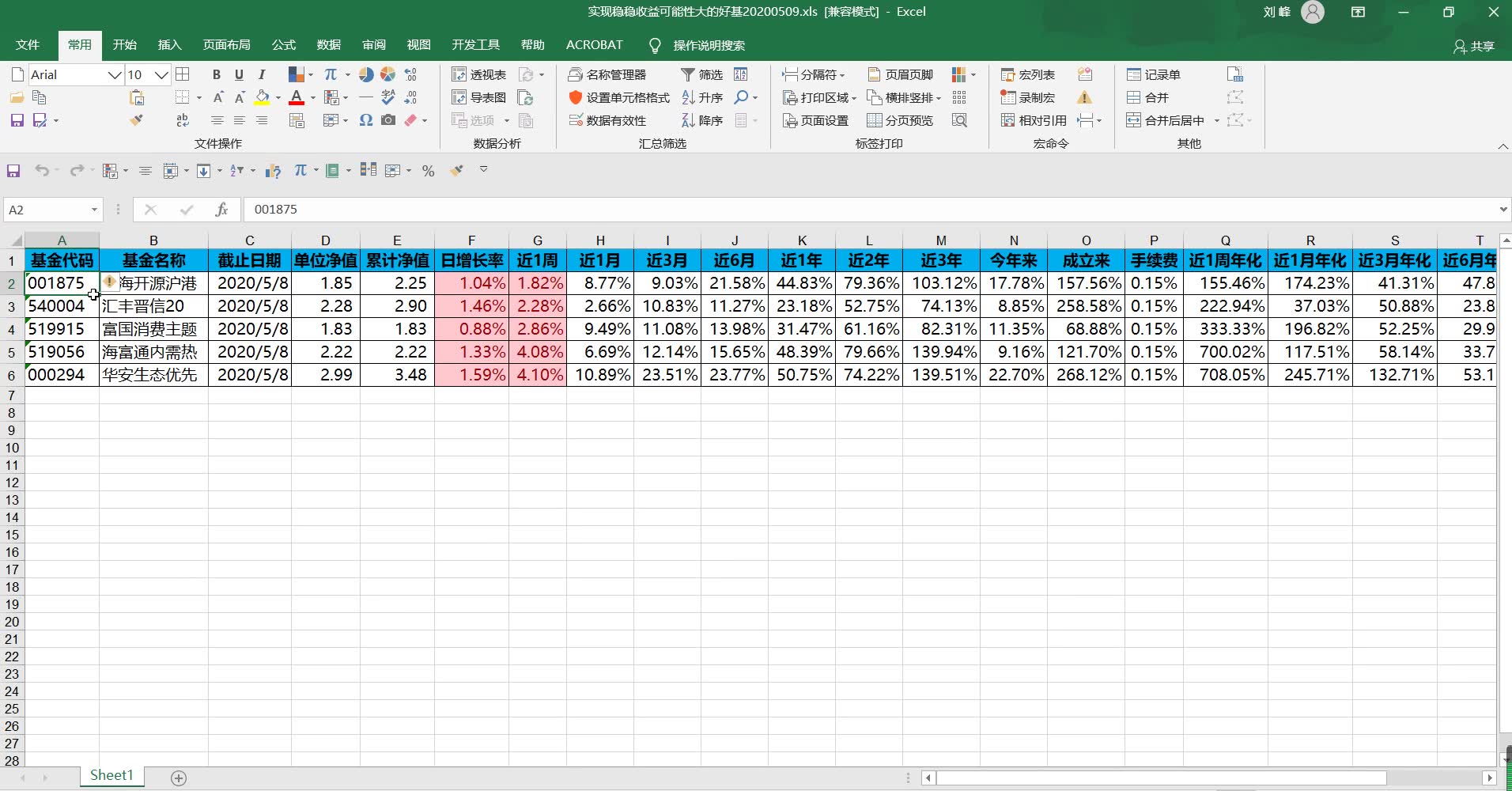
Task: Sort ascending with 升序
Action: coord(701,97)
